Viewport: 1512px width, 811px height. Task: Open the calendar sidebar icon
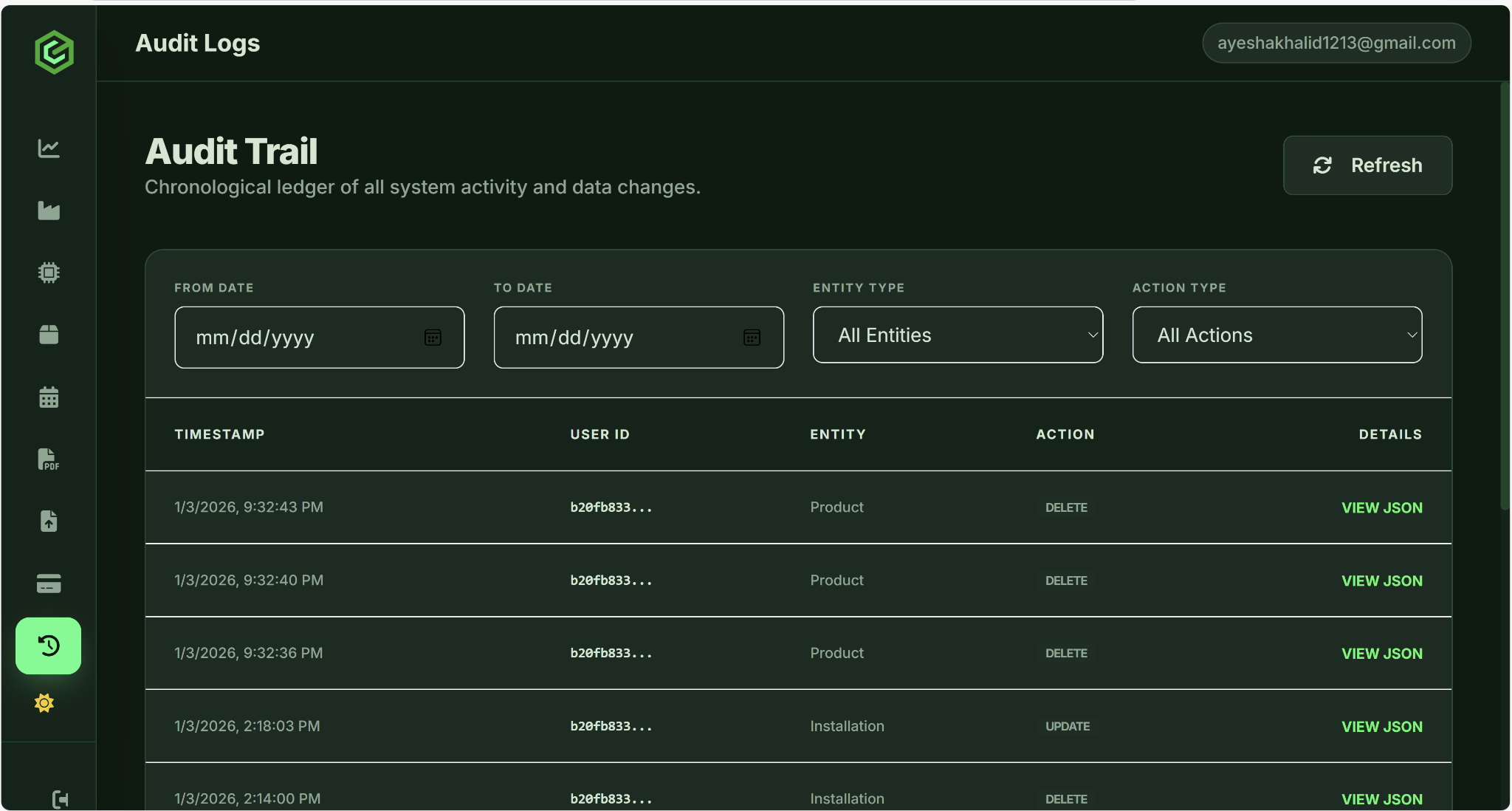(x=49, y=397)
